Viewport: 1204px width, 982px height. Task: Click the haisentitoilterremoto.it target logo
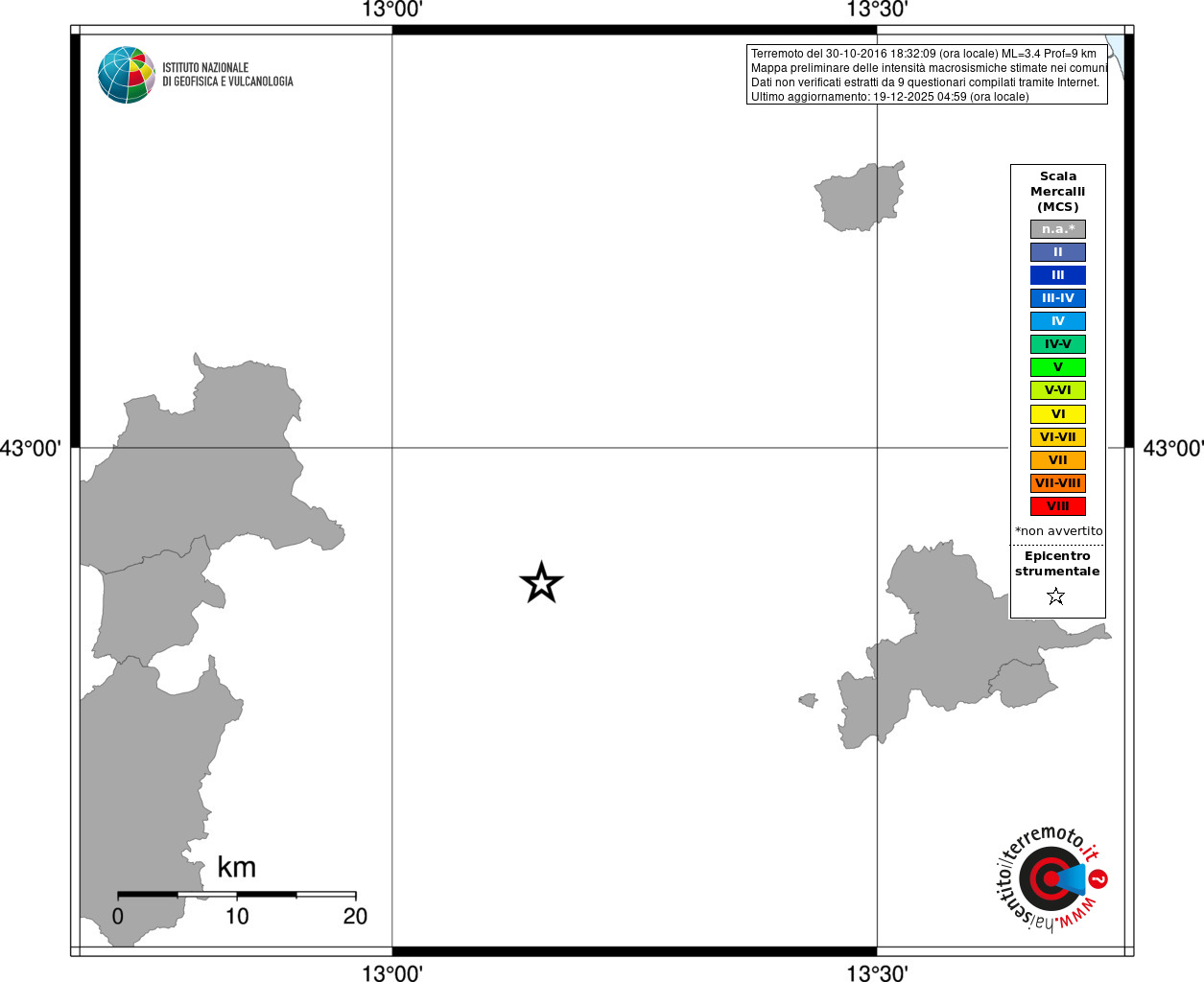(x=1051, y=877)
